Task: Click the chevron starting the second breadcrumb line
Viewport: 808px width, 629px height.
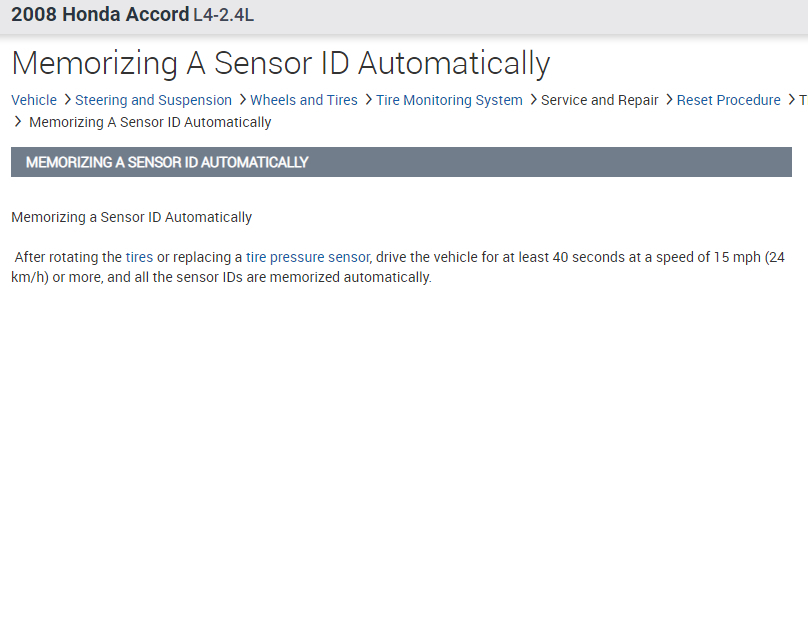Action: (x=18, y=122)
